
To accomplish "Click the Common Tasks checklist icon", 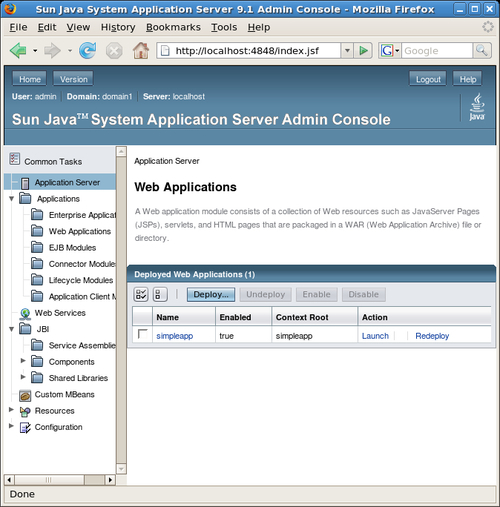I will 15,159.
